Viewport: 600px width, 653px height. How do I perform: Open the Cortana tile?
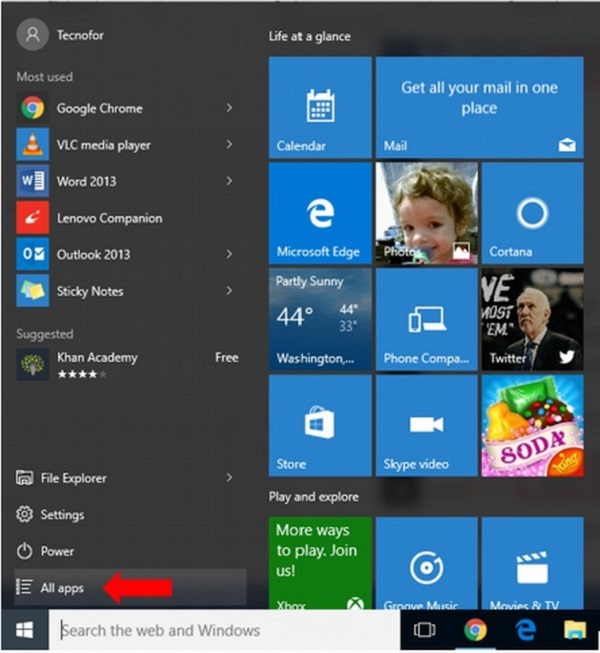tap(533, 213)
